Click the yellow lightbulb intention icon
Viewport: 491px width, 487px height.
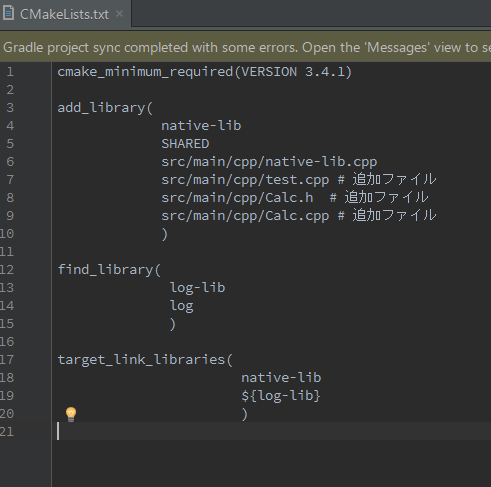(x=71, y=414)
